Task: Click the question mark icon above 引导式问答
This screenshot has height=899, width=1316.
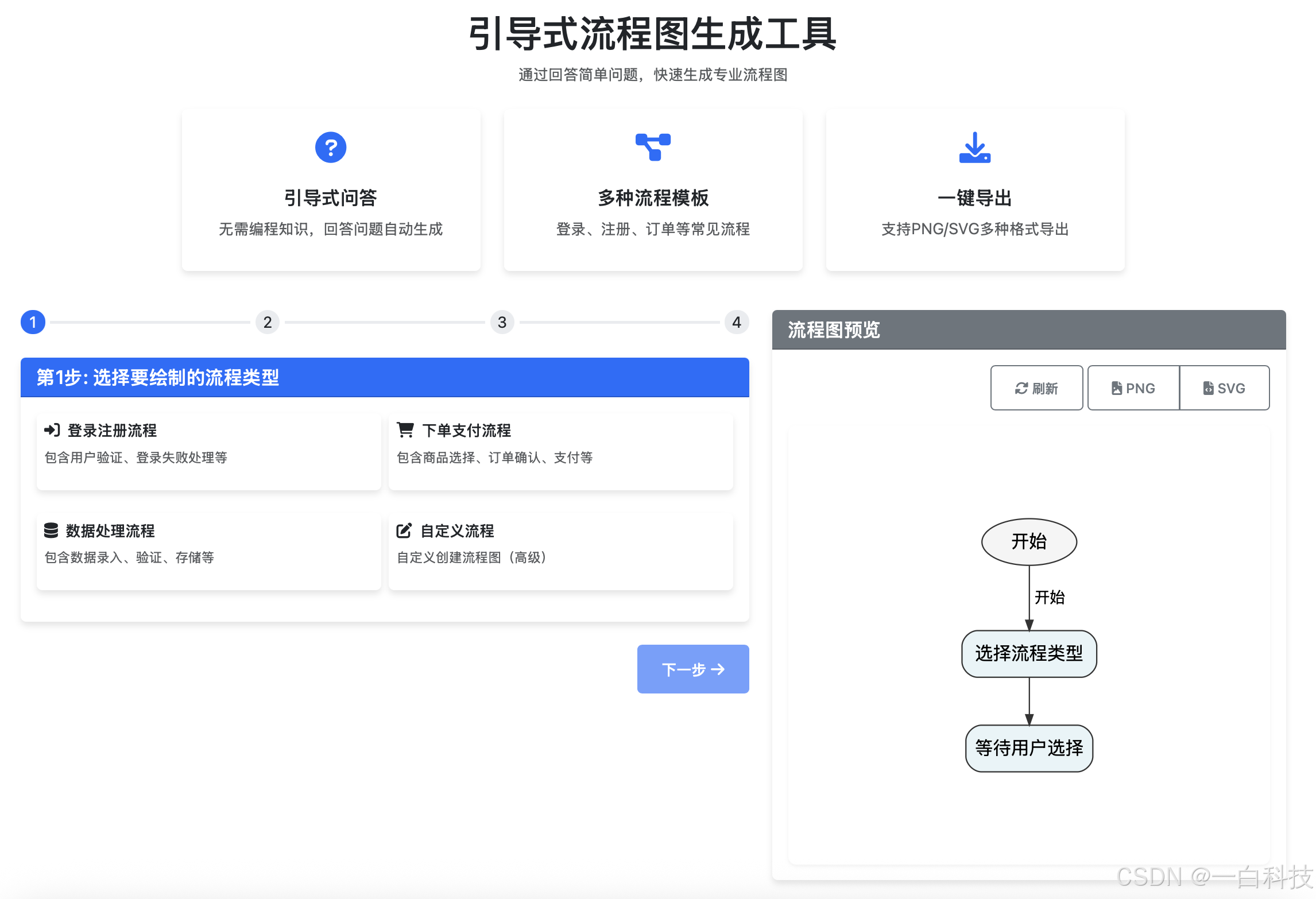Action: click(x=331, y=147)
